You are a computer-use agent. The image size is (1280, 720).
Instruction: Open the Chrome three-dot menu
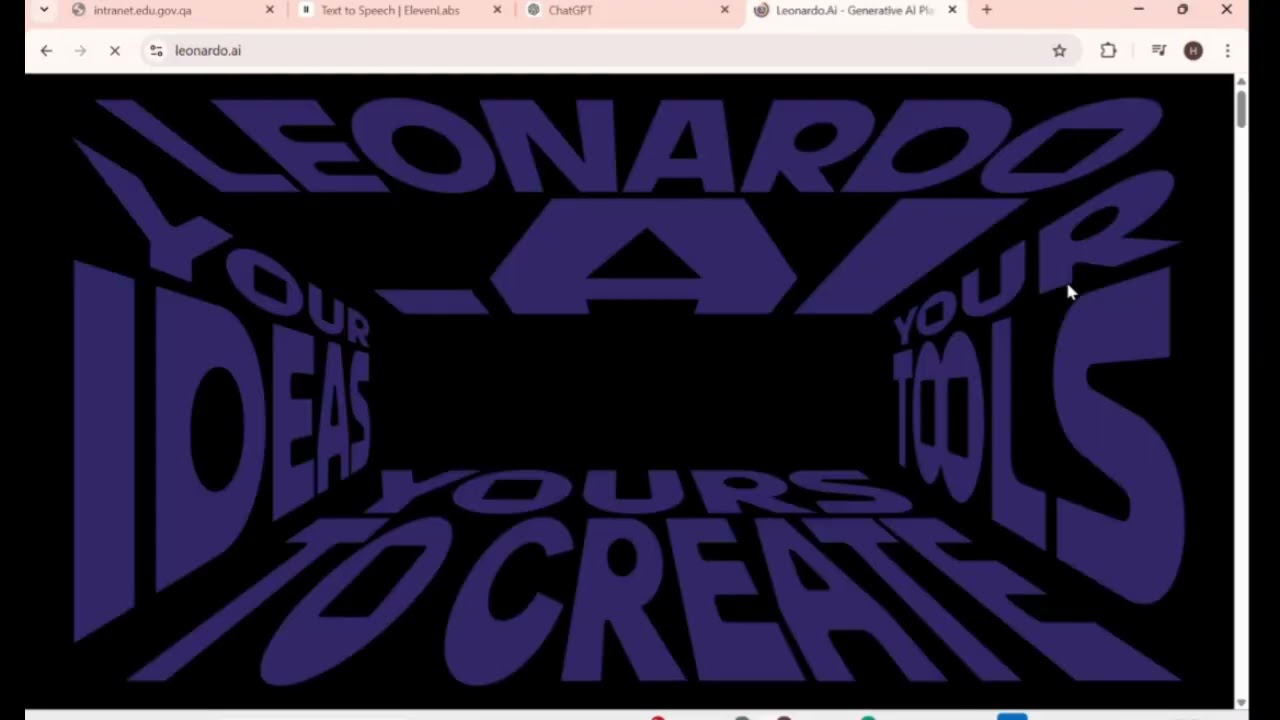click(x=1227, y=50)
